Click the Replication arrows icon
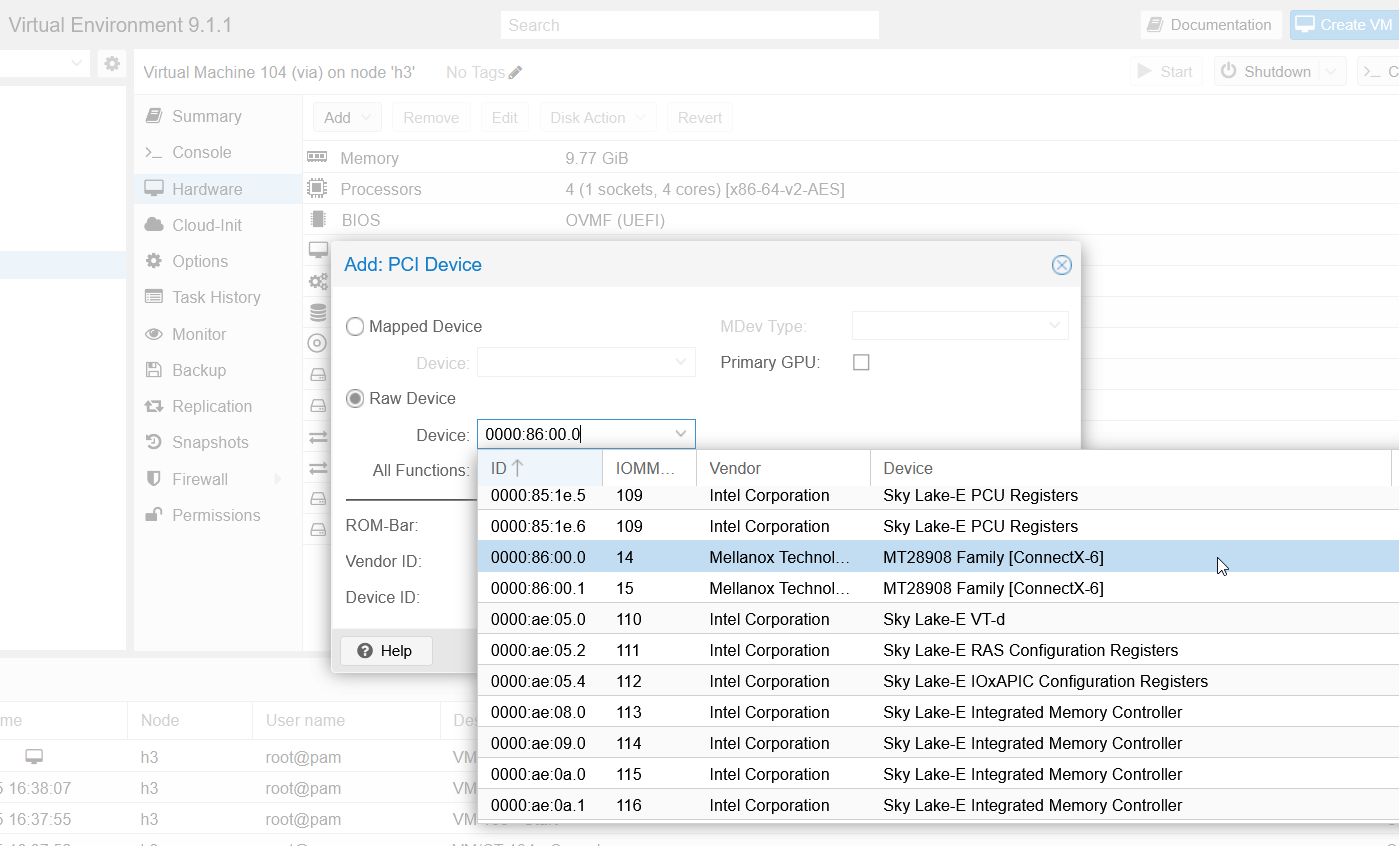Viewport: 1399px width, 846px height. tap(154, 406)
